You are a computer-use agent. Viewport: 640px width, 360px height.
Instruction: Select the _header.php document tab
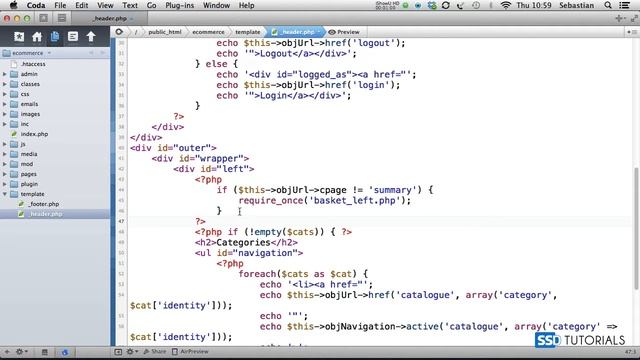(109, 18)
